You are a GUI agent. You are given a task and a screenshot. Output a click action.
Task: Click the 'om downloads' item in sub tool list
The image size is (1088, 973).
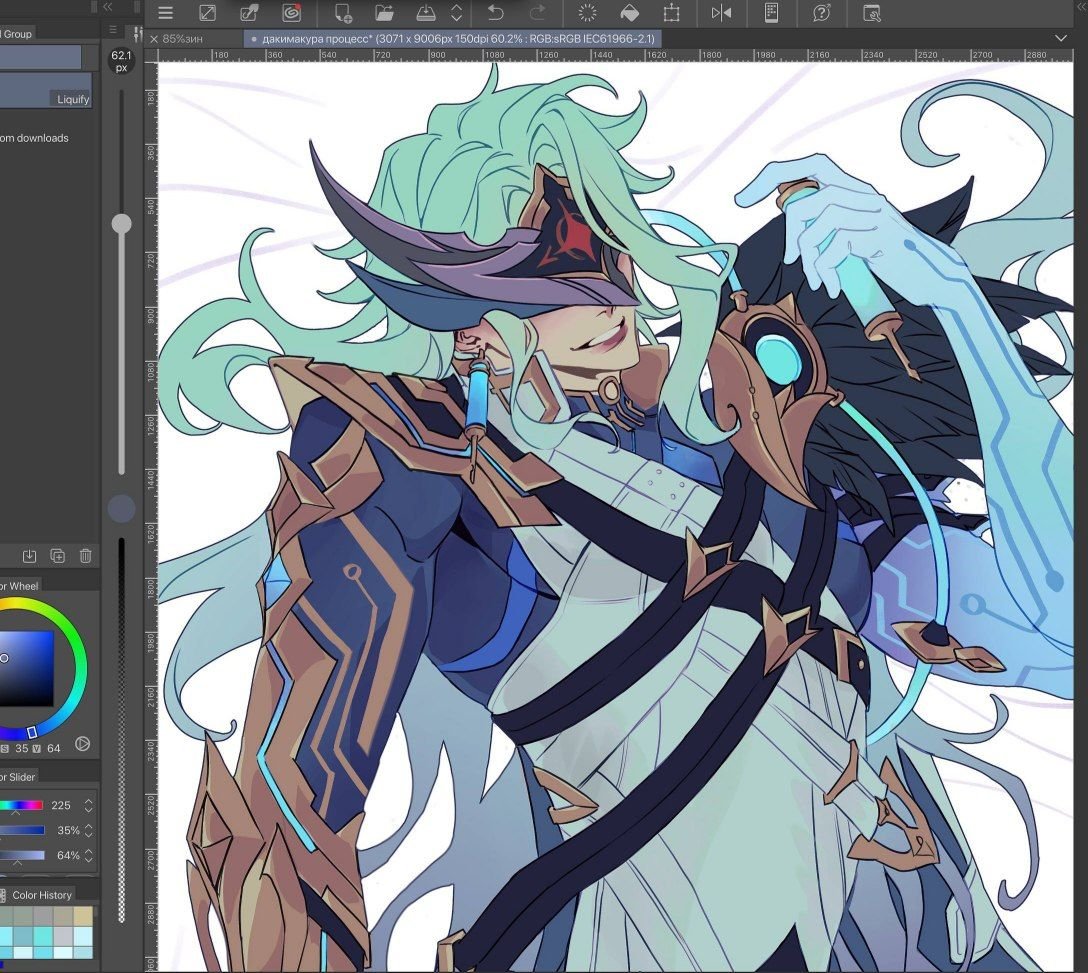click(x=34, y=138)
